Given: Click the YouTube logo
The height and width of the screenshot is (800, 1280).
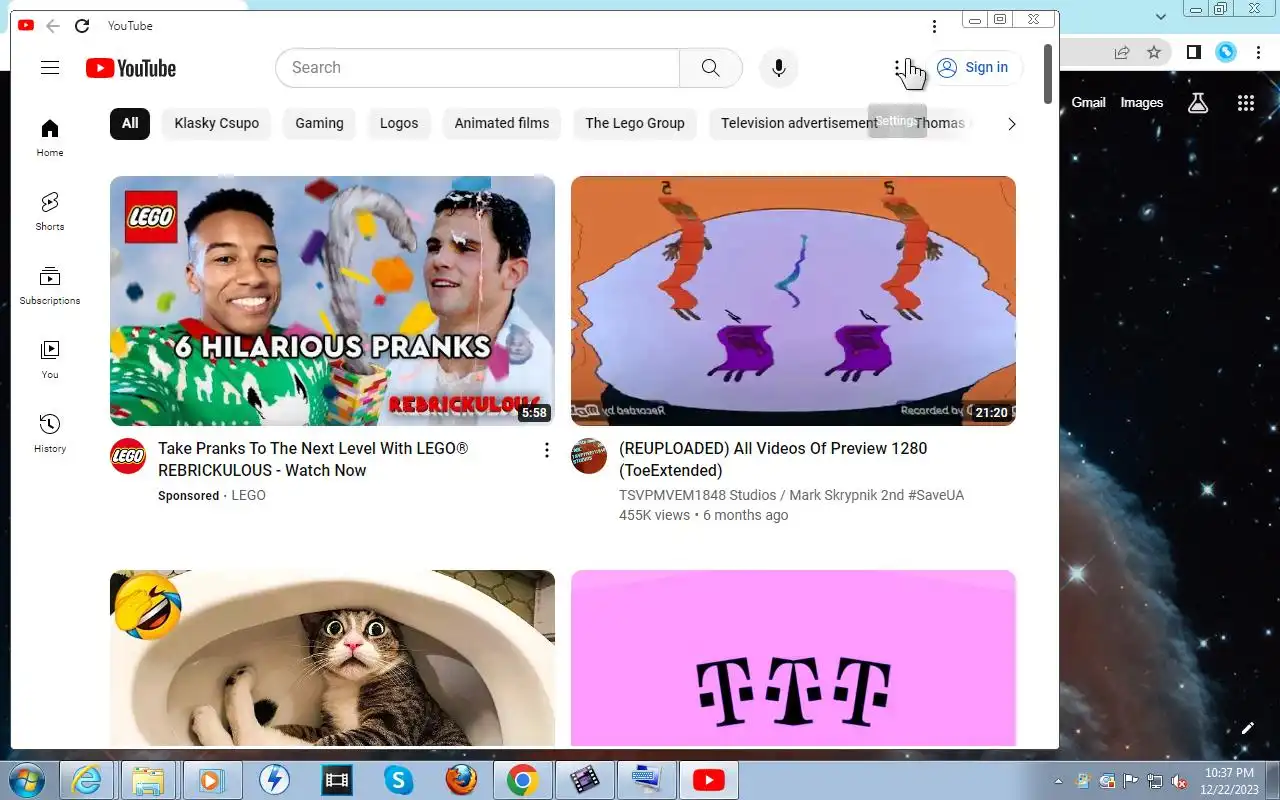Looking at the screenshot, I should (x=131, y=68).
